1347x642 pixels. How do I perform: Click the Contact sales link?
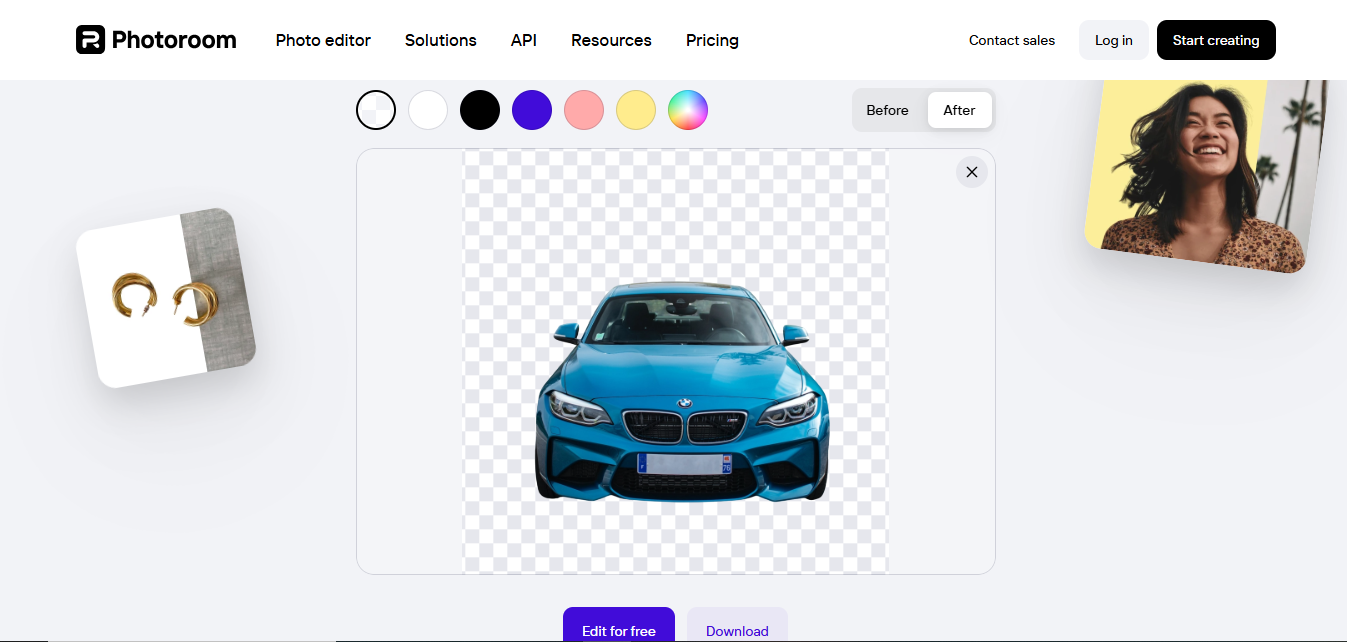click(x=1011, y=40)
